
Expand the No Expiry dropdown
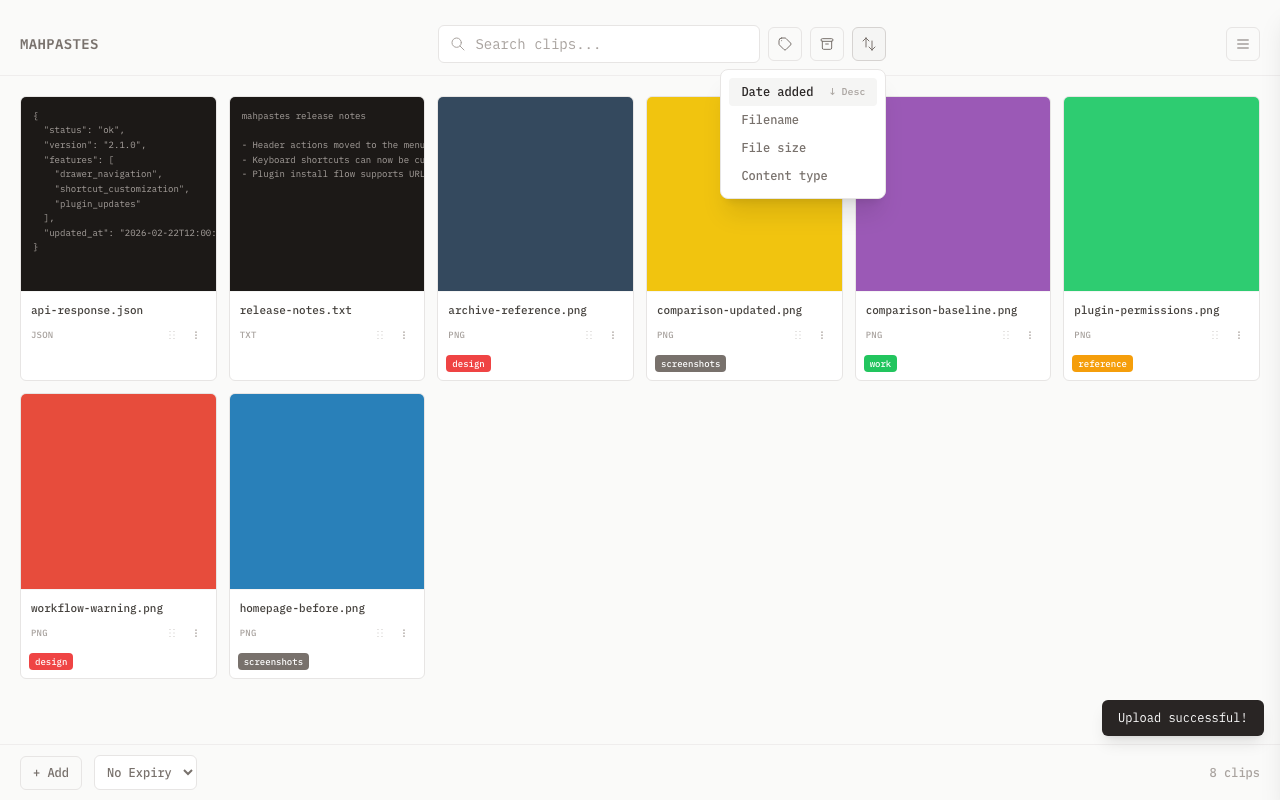tap(145, 772)
